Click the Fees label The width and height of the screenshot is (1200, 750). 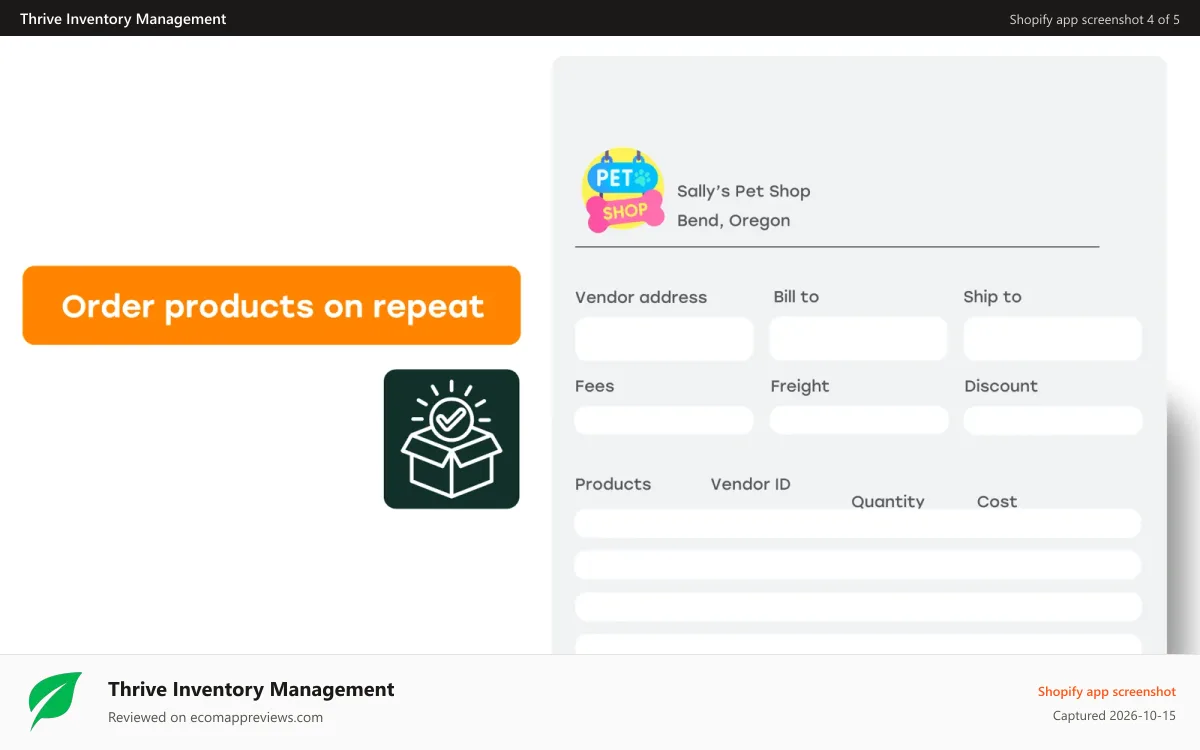(x=594, y=386)
